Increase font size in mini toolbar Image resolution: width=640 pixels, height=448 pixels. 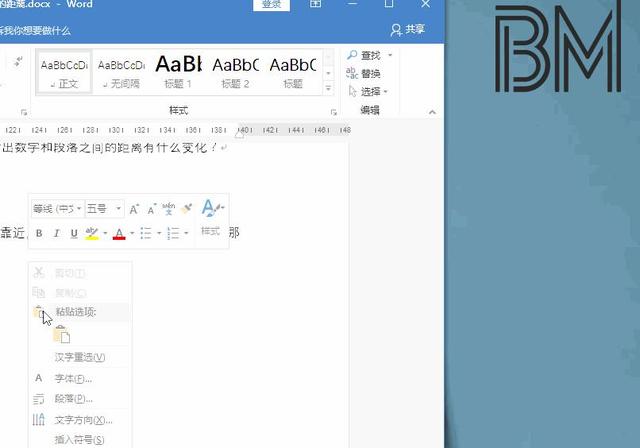coord(134,209)
